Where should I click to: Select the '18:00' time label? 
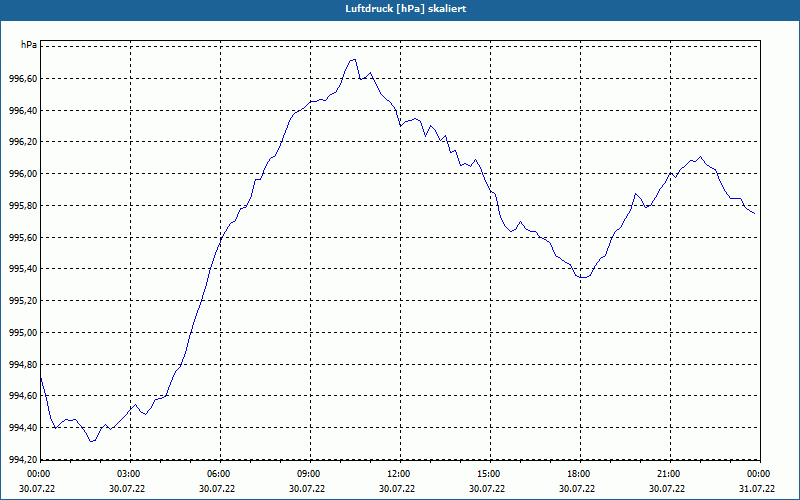[580, 474]
